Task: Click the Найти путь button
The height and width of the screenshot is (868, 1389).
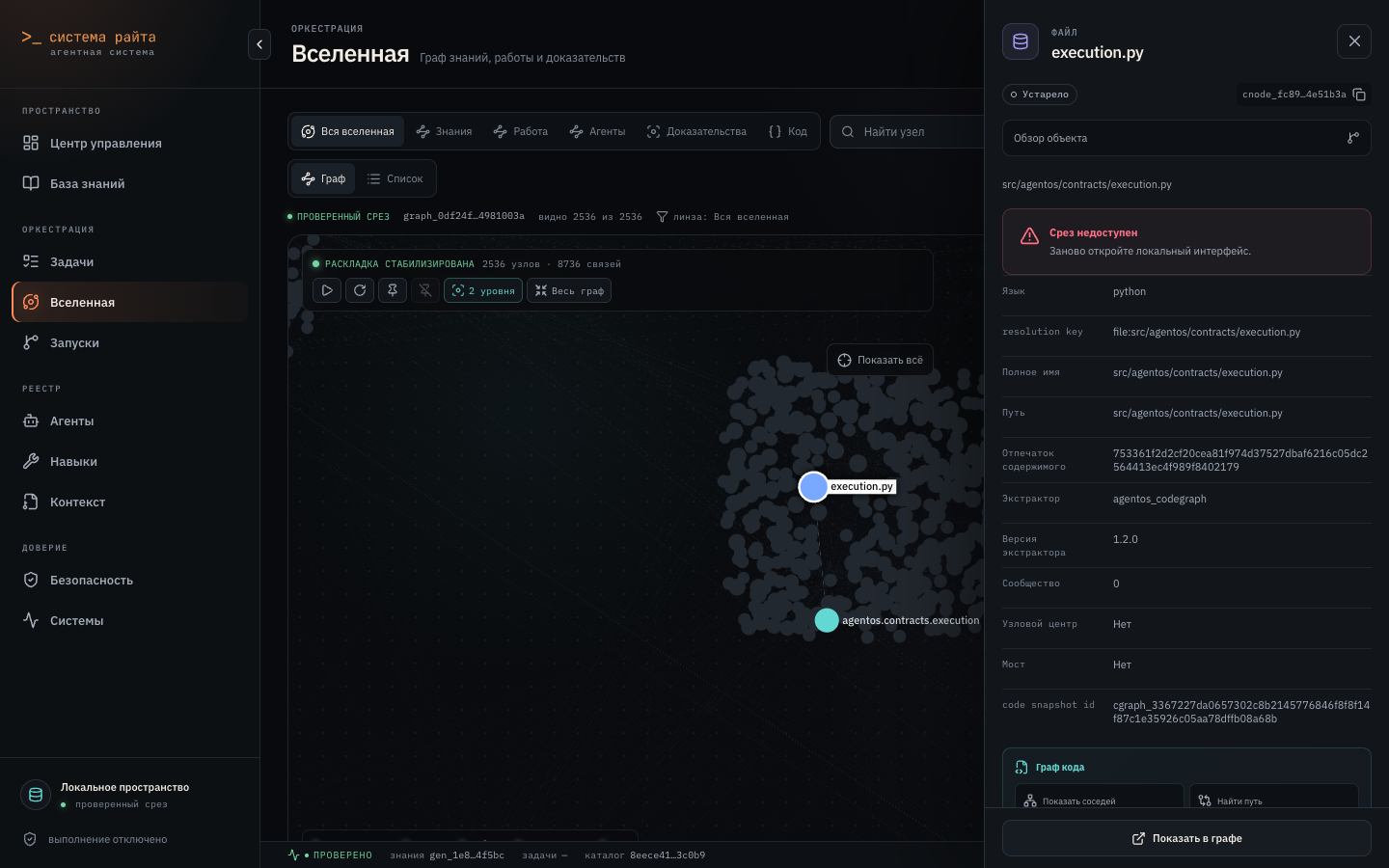Action: pyautogui.click(x=1274, y=800)
